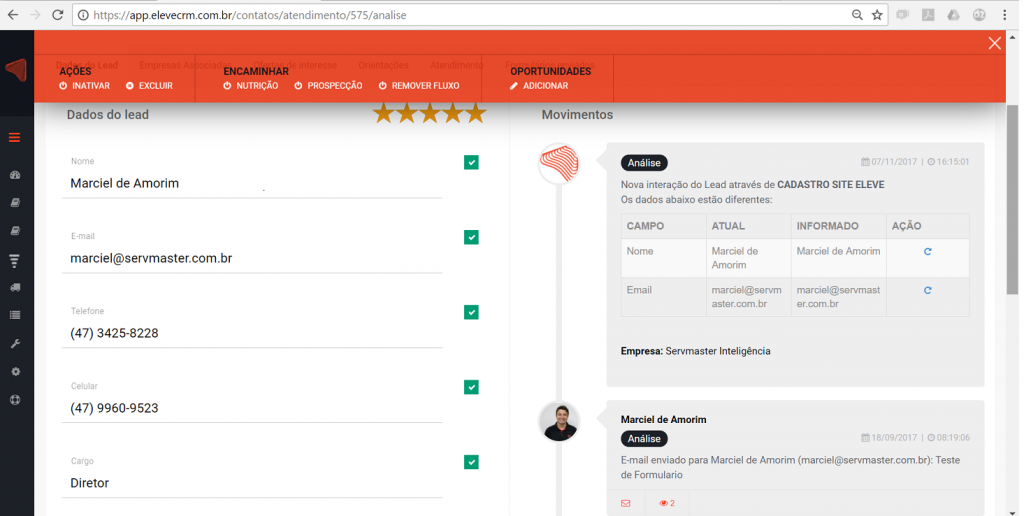The image size is (1024, 516).
Task: Click the page vertical scrollbar thumb
Action: pyautogui.click(x=1012, y=199)
